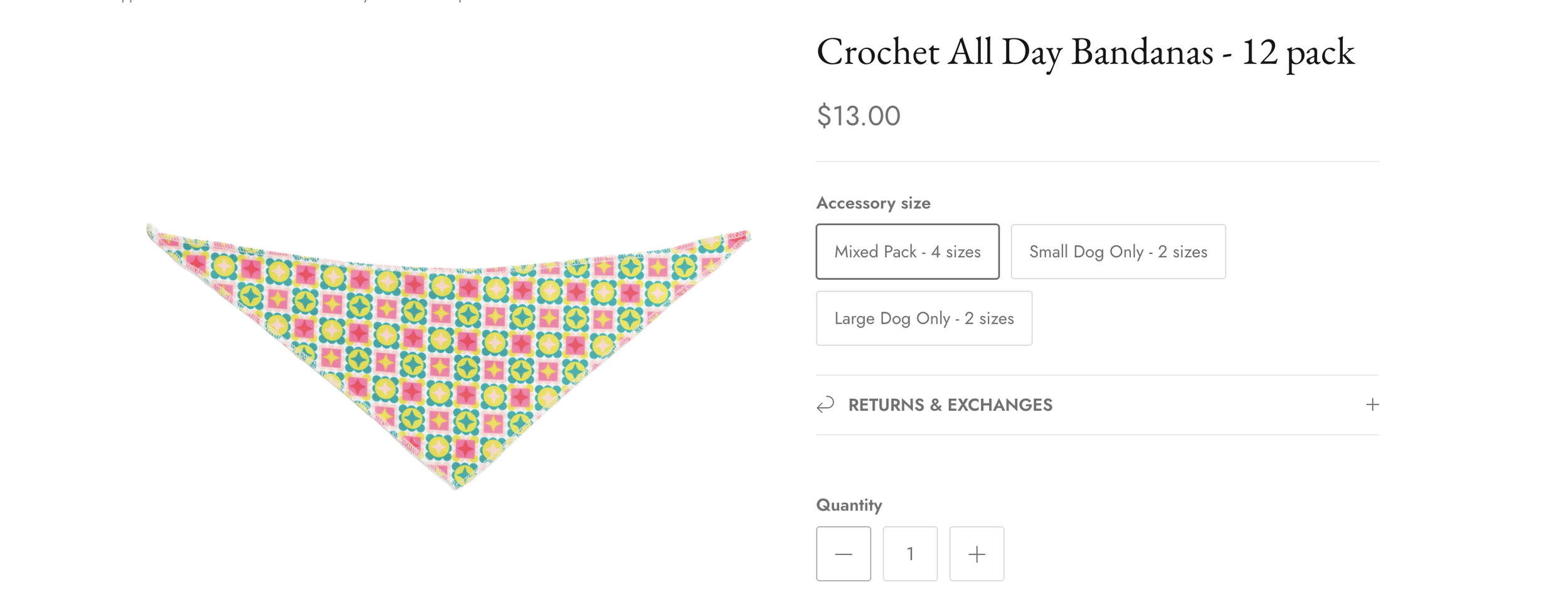Screen dimensions: 1568x594
Task: Focus the quantity number field
Action: pyautogui.click(x=909, y=554)
